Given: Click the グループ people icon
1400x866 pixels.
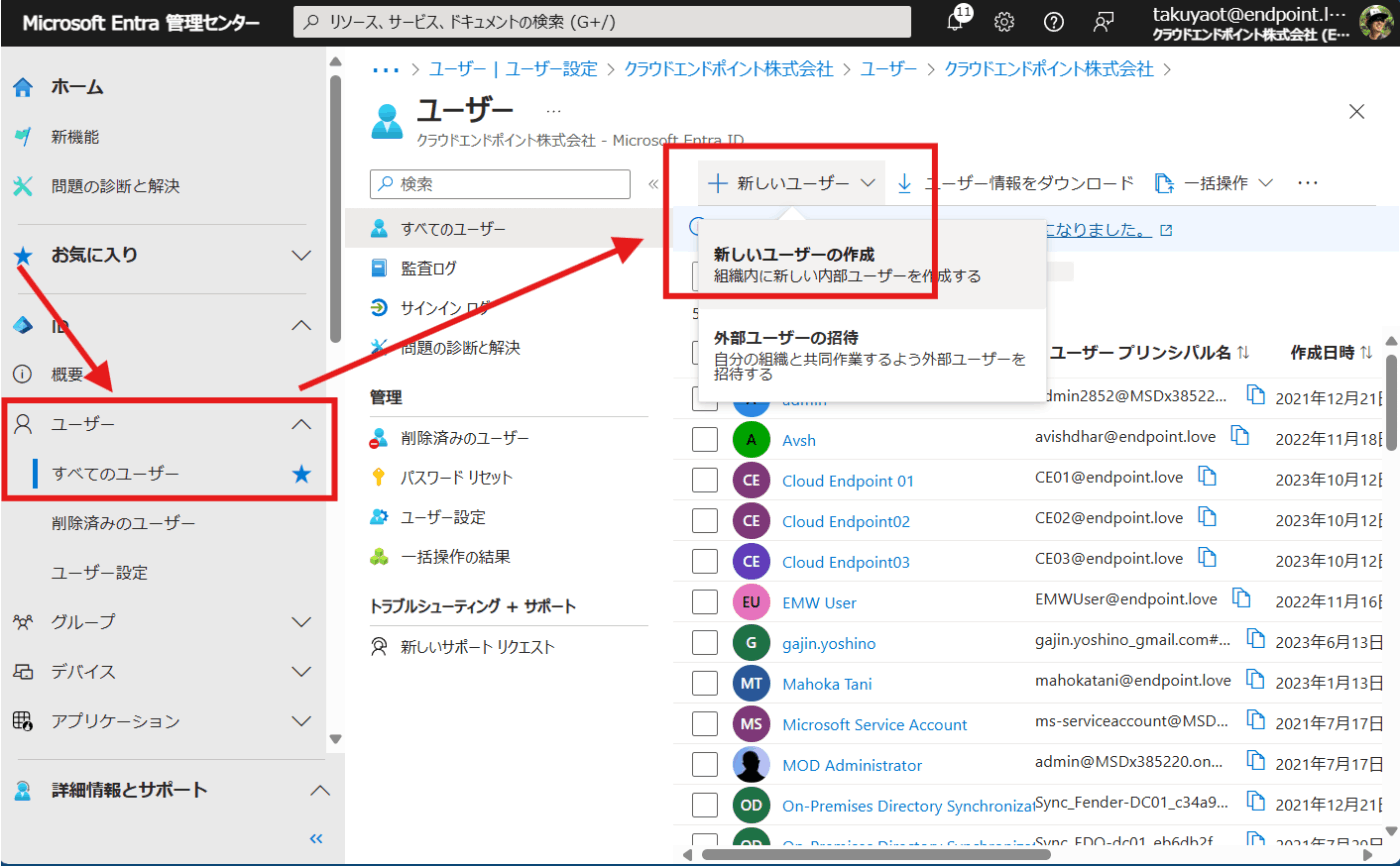Looking at the screenshot, I should coord(23,622).
